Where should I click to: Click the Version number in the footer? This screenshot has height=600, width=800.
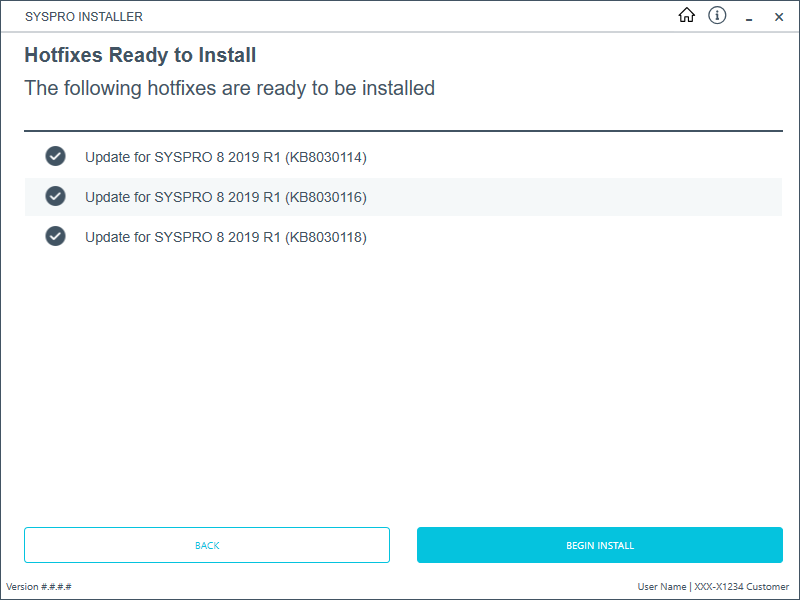coord(39,587)
